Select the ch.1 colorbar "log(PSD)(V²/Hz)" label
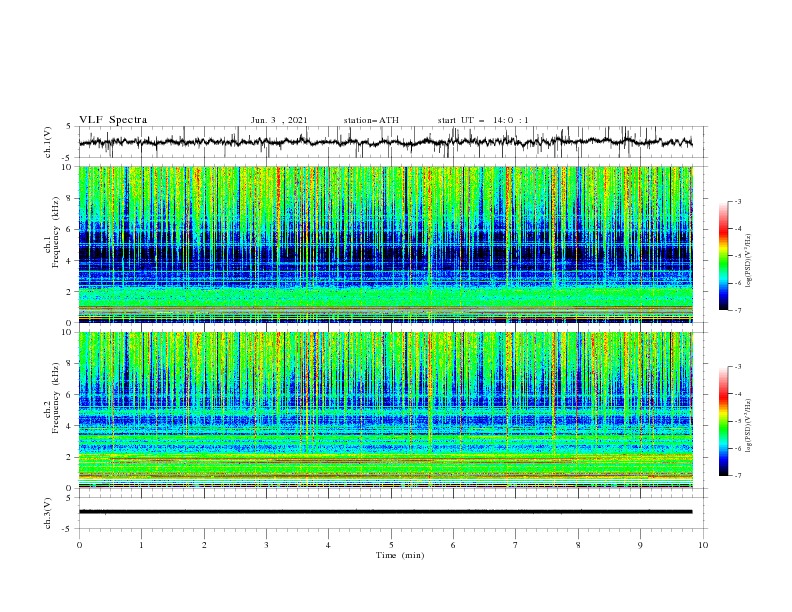 tap(749, 261)
